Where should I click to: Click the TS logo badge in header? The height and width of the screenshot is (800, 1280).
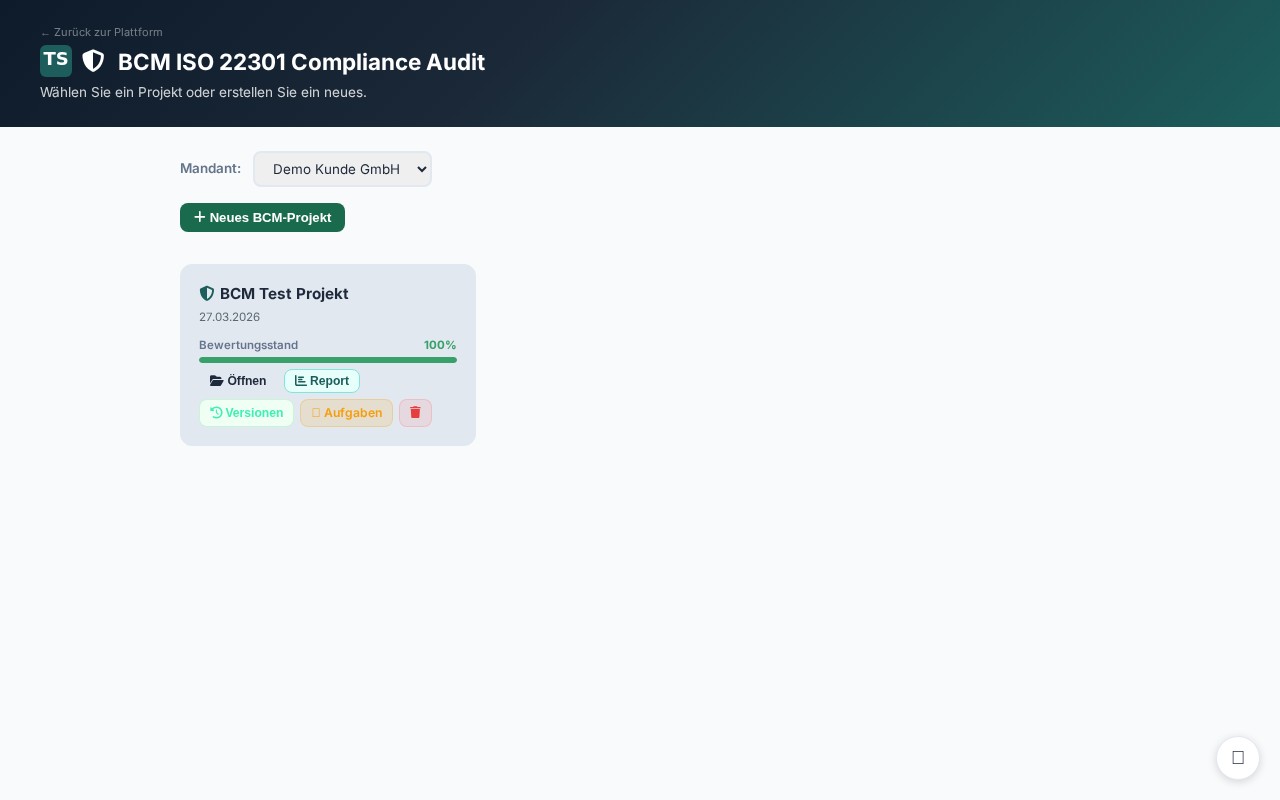(56, 61)
